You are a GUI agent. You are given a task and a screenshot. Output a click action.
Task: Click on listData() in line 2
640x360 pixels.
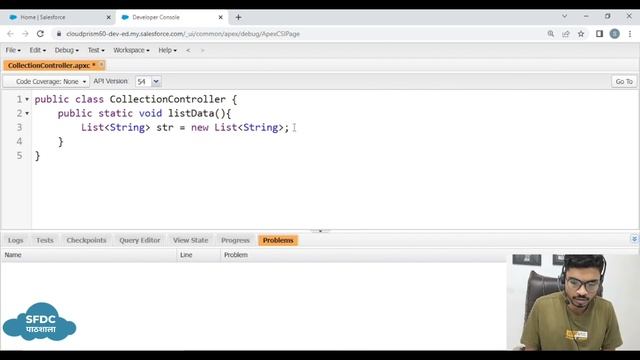pos(196,113)
